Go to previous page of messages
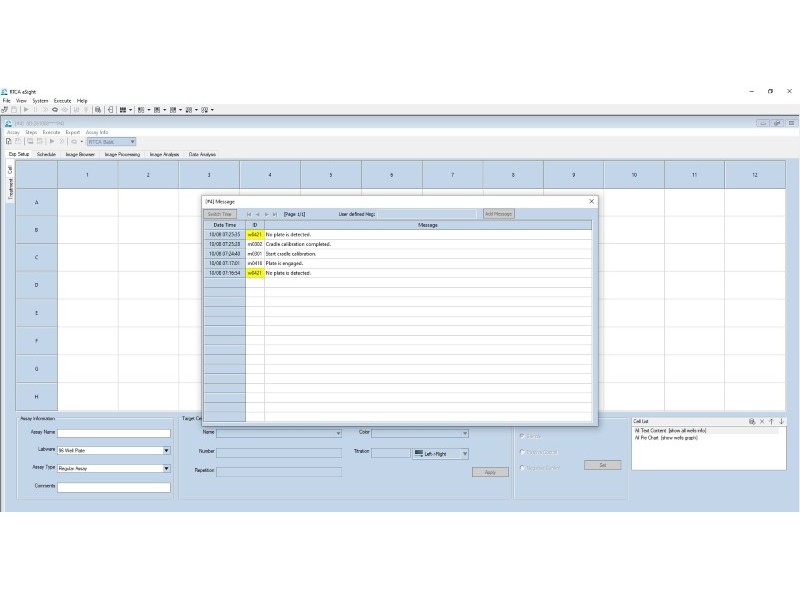 (x=258, y=214)
